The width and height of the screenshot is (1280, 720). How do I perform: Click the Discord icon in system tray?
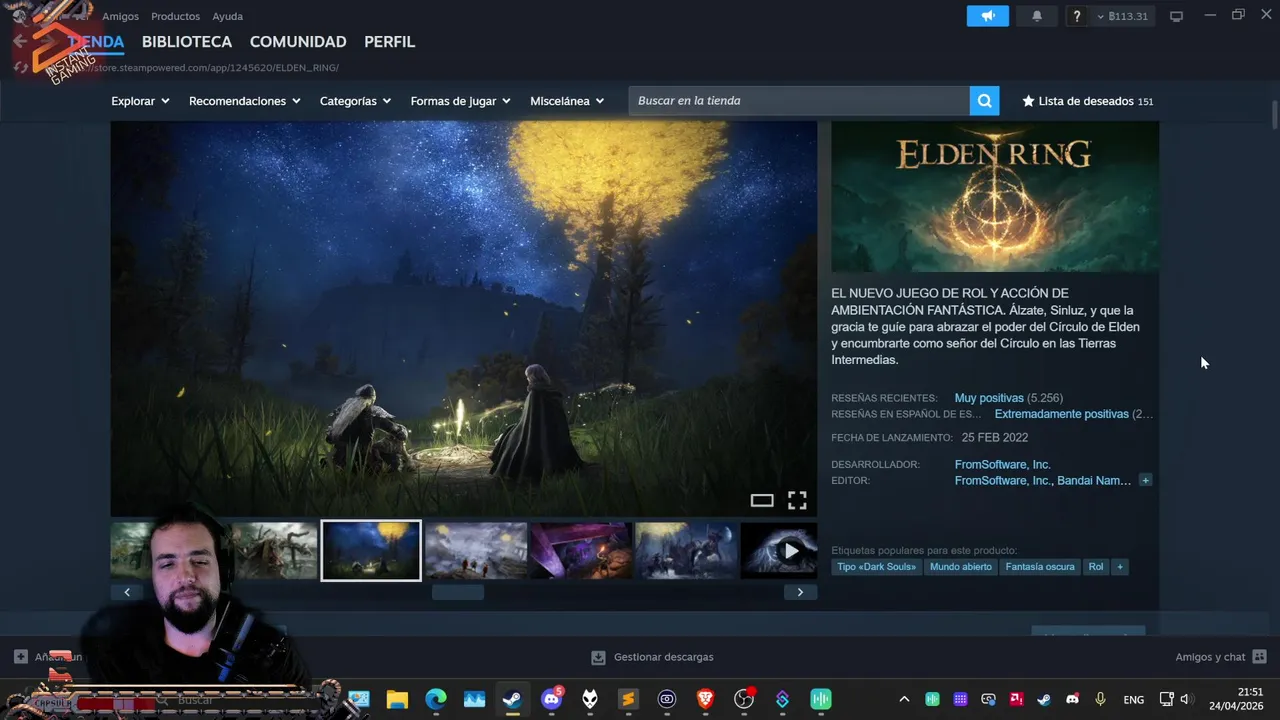[1072, 700]
